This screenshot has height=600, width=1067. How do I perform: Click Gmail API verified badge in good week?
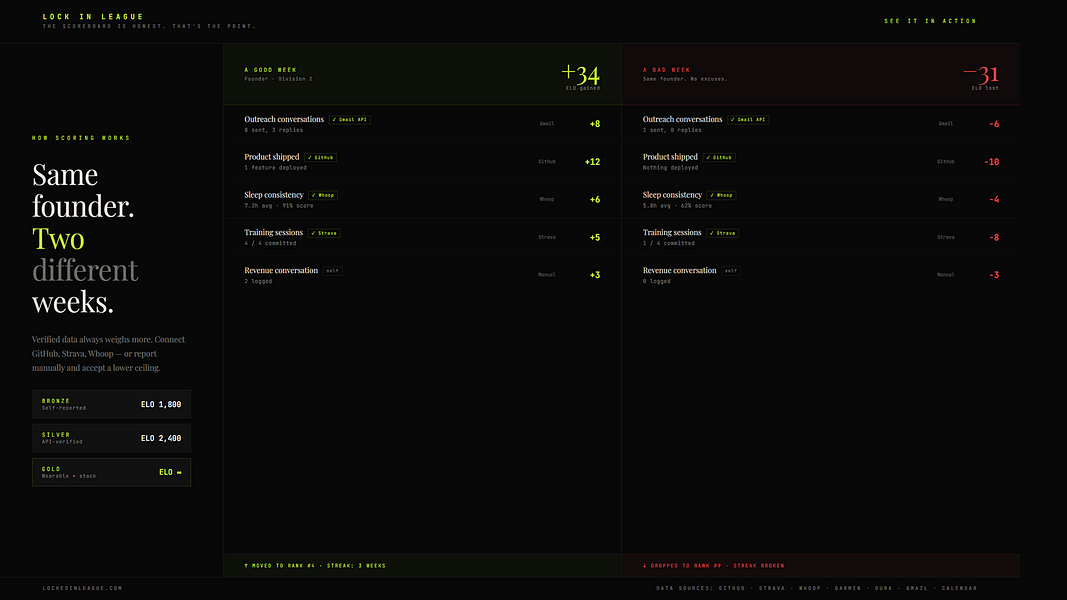click(350, 120)
